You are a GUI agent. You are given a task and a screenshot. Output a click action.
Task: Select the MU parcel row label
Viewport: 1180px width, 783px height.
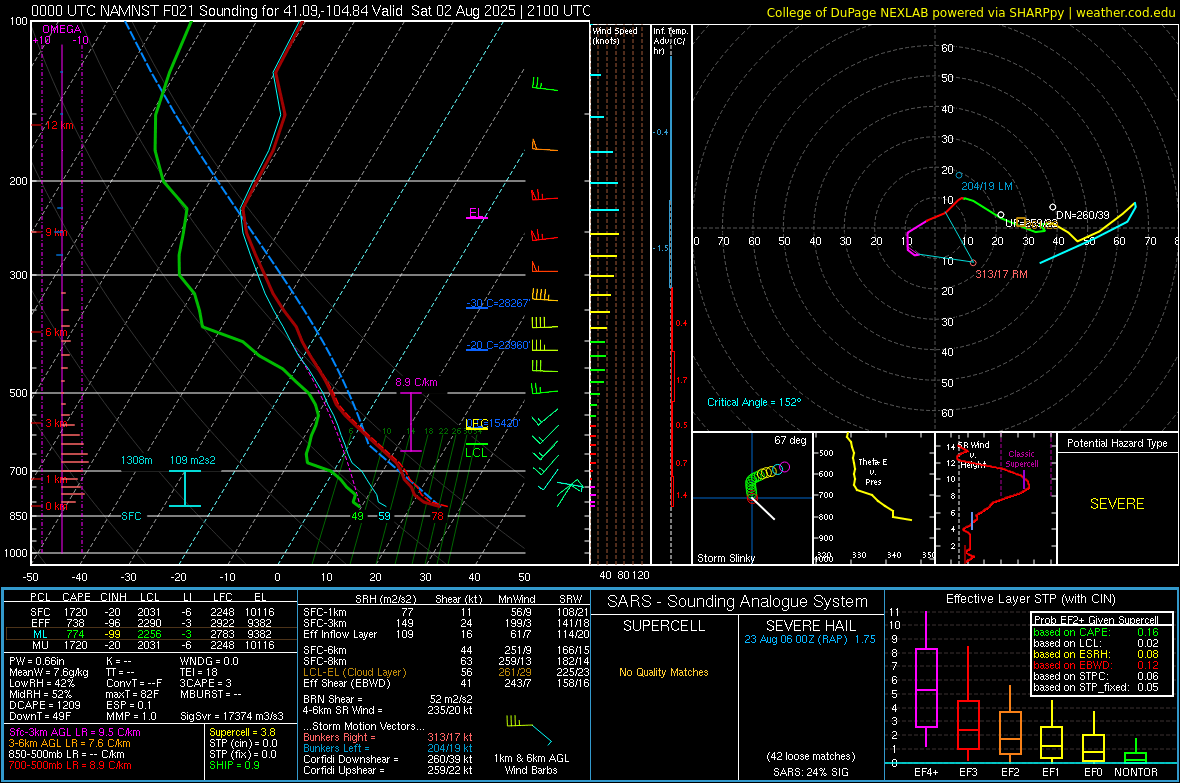(x=40, y=644)
